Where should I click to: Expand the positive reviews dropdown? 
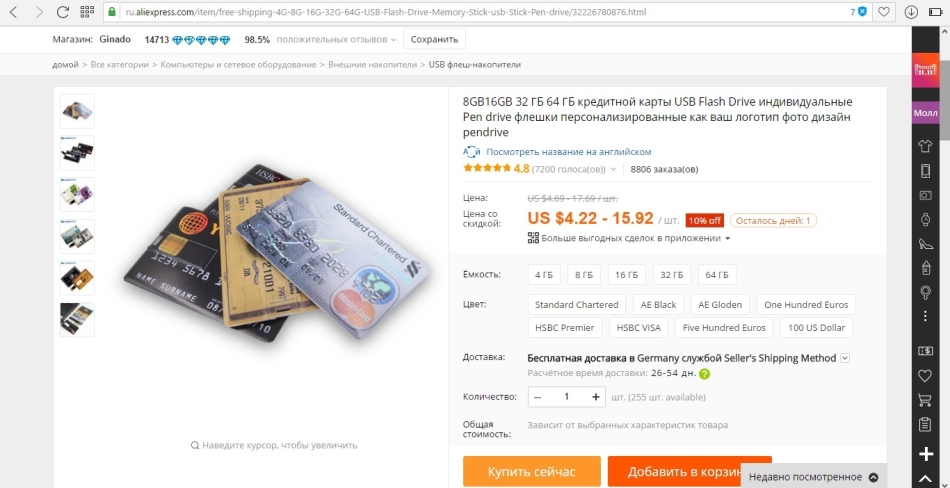[393, 40]
